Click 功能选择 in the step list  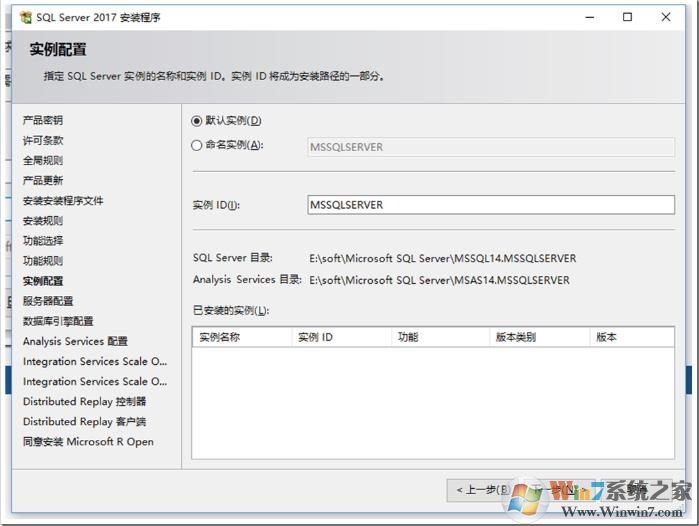click(43, 241)
